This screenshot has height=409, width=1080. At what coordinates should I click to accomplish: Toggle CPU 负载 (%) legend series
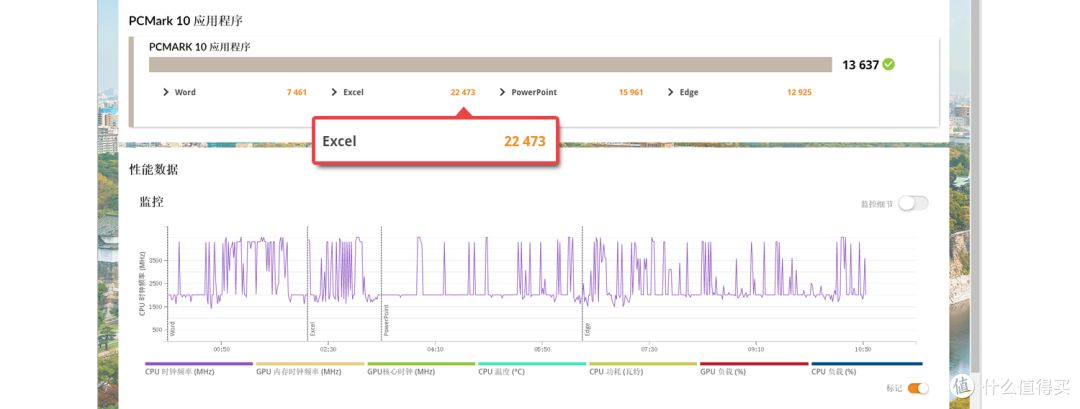866,368
